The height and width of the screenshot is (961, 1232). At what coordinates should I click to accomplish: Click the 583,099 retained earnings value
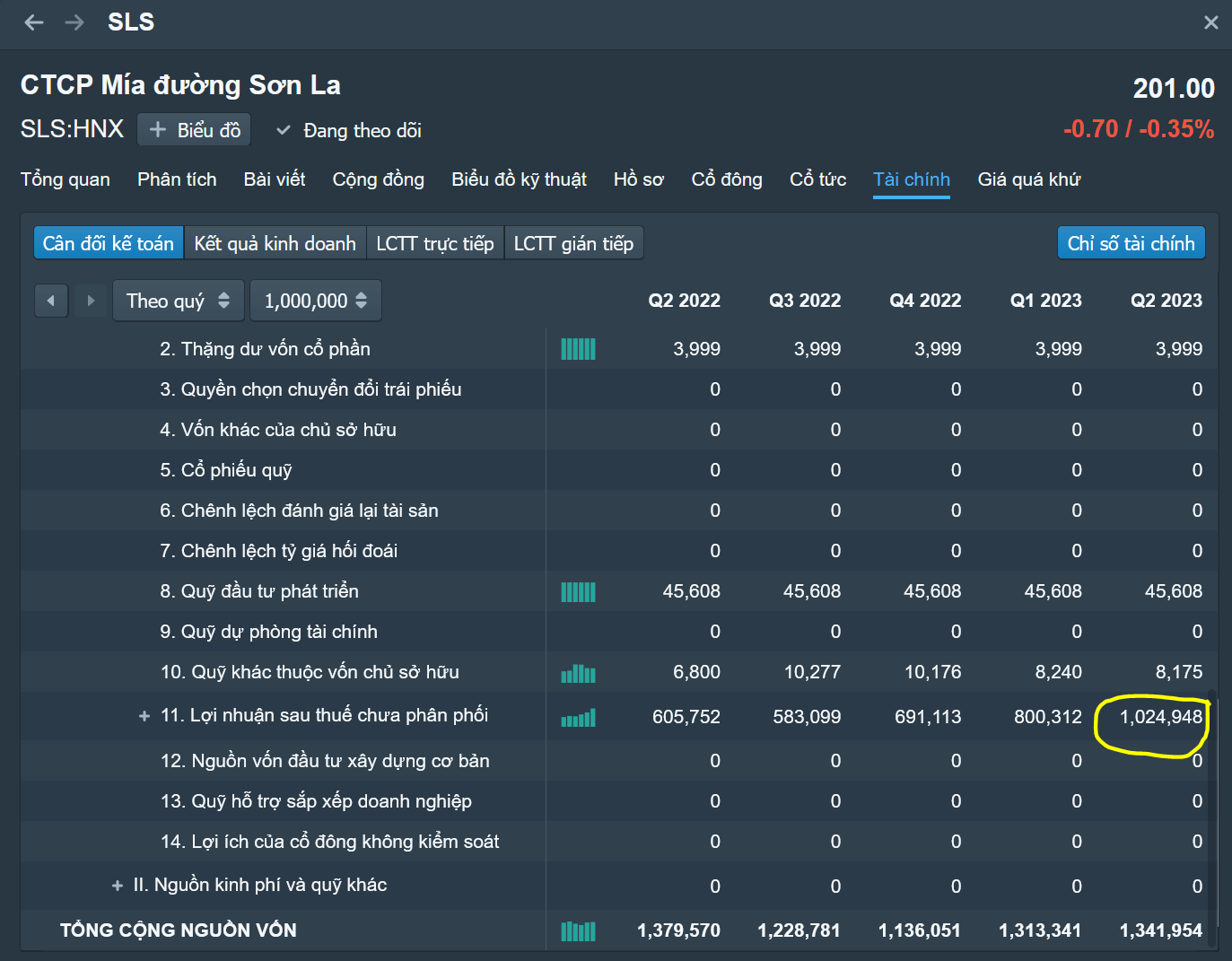coord(808,717)
